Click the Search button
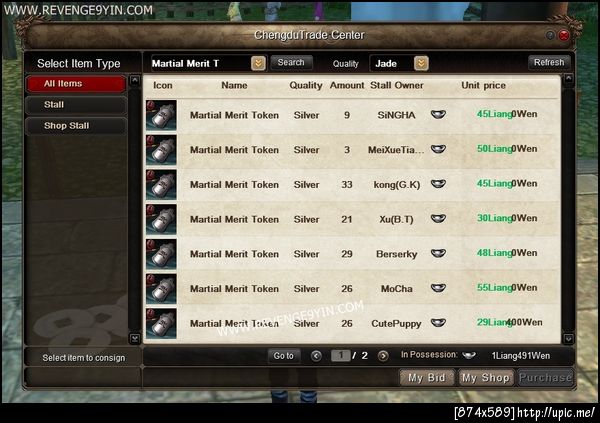This screenshot has width=600, height=423. click(291, 62)
